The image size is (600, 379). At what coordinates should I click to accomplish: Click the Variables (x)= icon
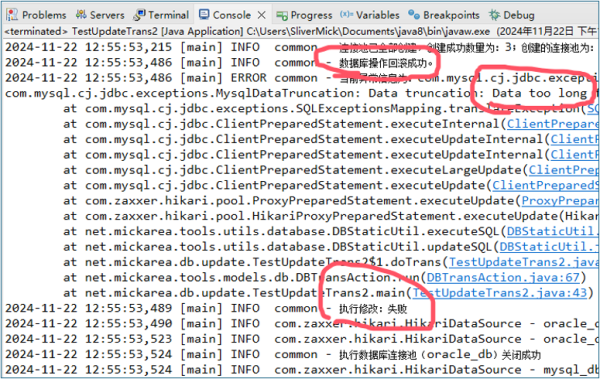(346, 15)
